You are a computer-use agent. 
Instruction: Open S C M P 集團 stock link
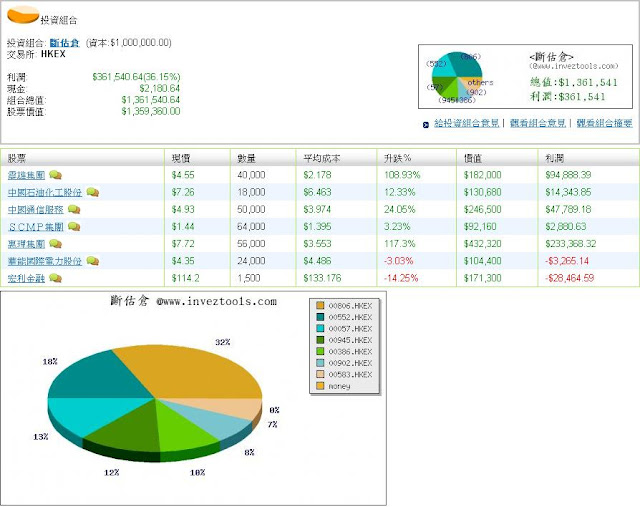click(x=36, y=227)
